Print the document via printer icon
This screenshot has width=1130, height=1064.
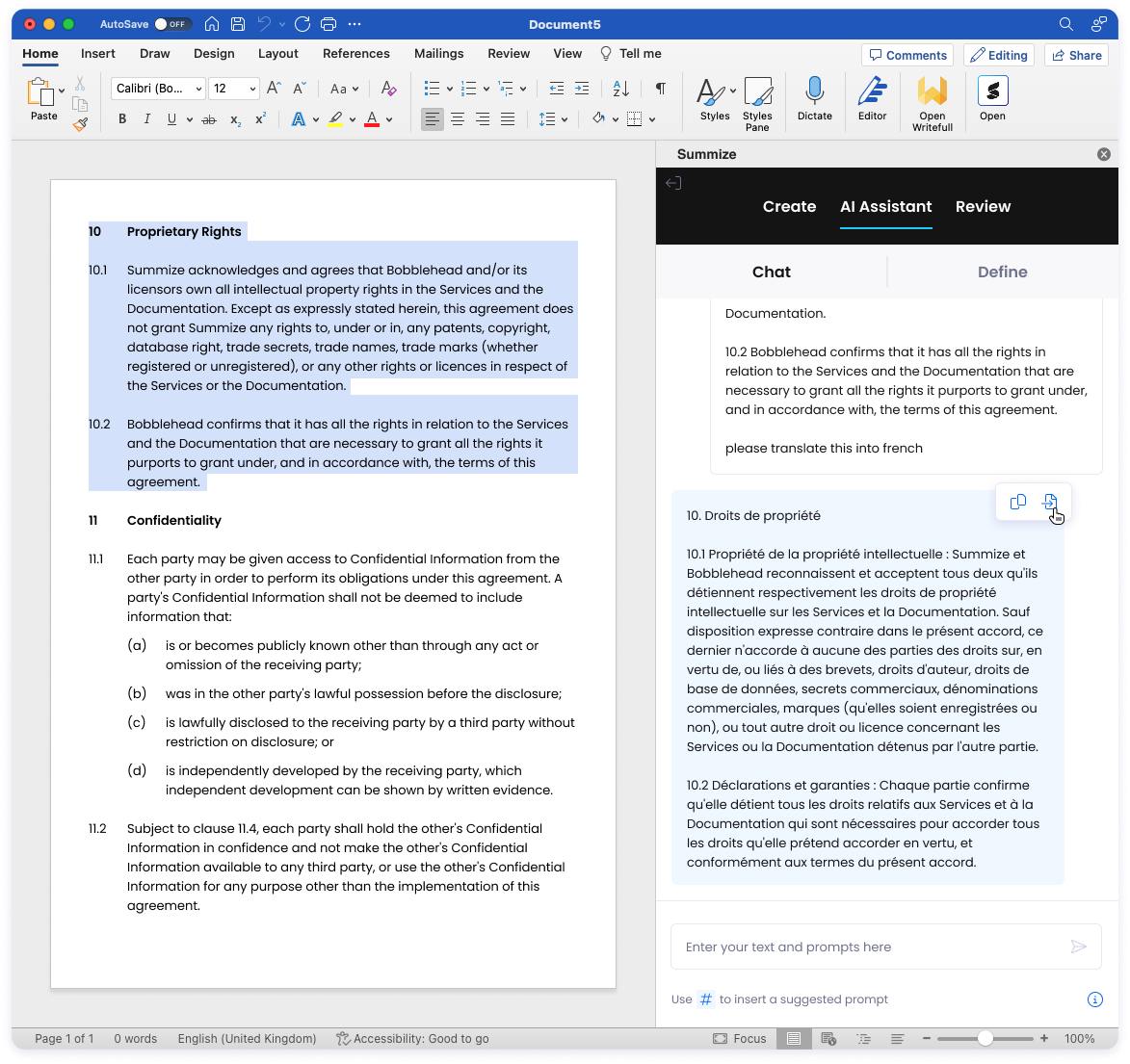328,24
